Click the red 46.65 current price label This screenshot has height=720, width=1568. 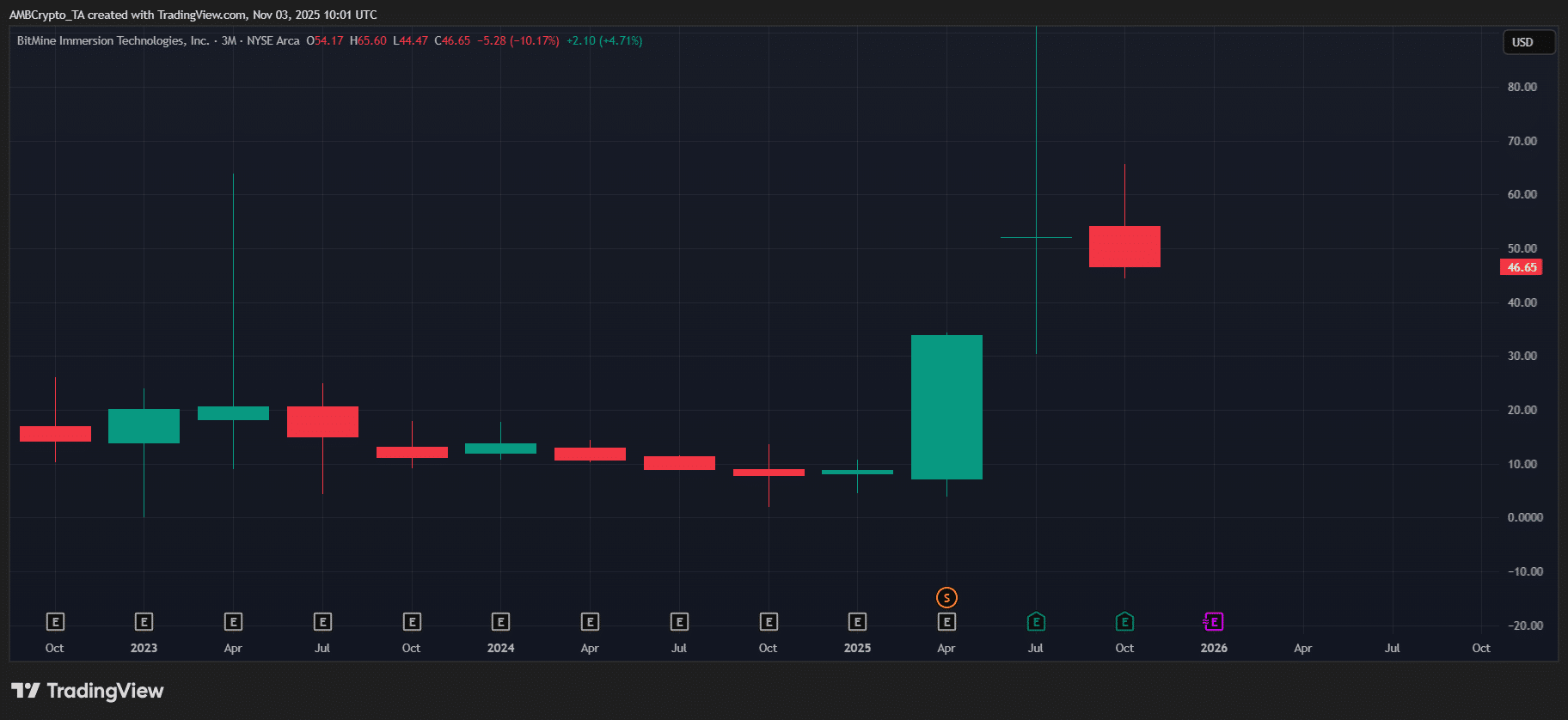coord(1521,267)
